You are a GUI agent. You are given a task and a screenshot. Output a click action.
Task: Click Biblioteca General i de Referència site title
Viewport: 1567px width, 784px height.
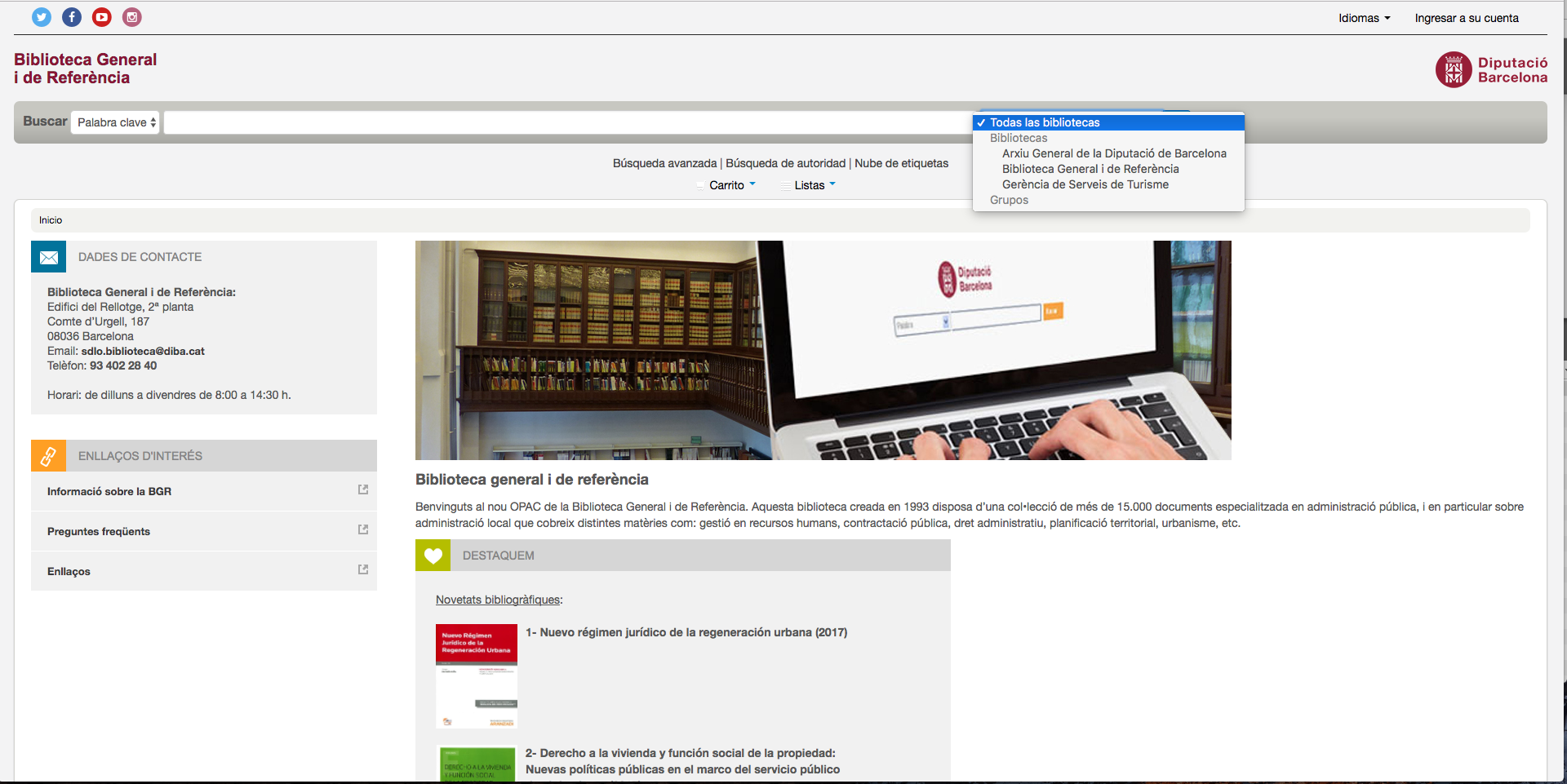coord(85,69)
